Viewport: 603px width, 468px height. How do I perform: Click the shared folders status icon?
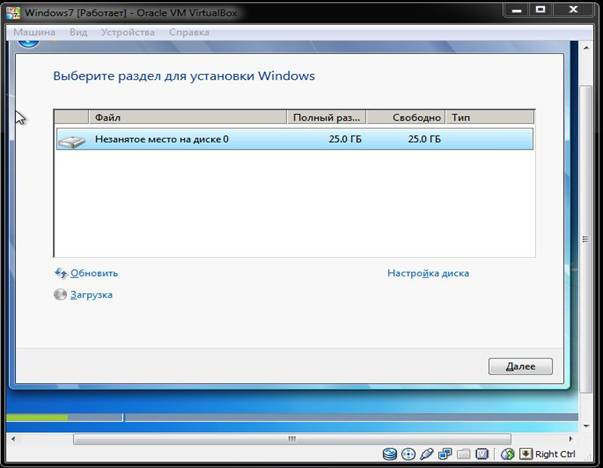463,454
